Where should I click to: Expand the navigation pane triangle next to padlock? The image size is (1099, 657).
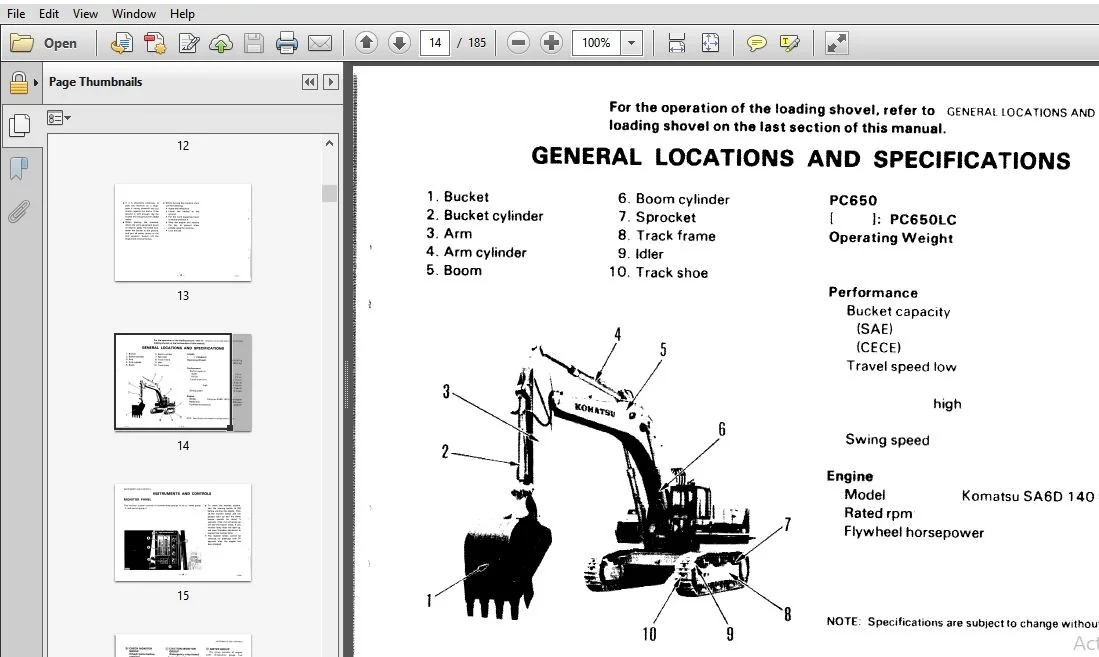(36, 83)
